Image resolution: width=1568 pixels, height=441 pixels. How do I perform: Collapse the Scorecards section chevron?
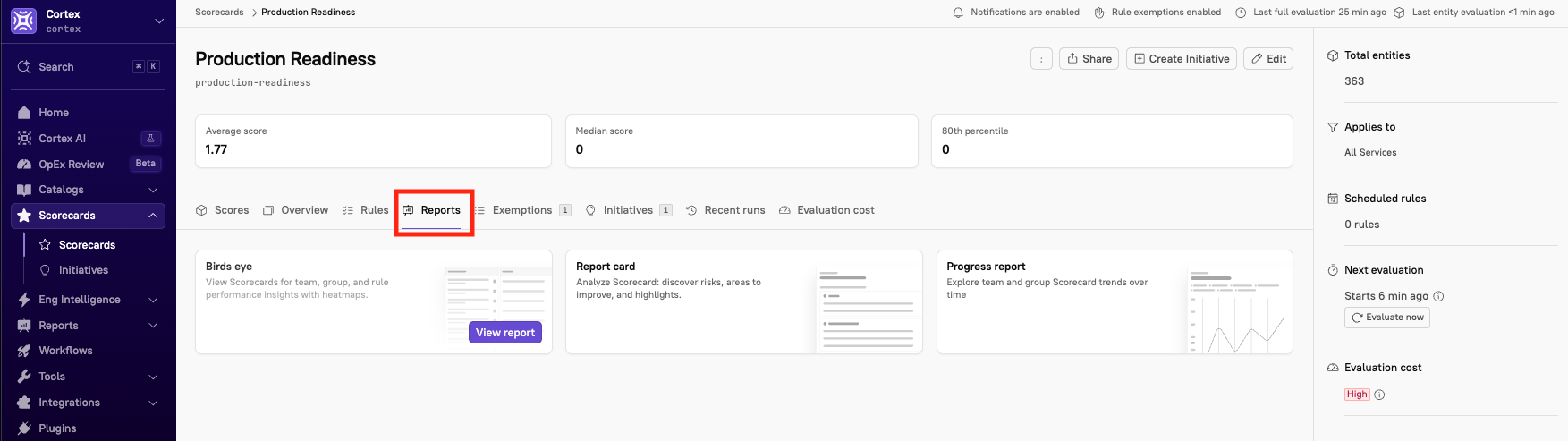[153, 216]
